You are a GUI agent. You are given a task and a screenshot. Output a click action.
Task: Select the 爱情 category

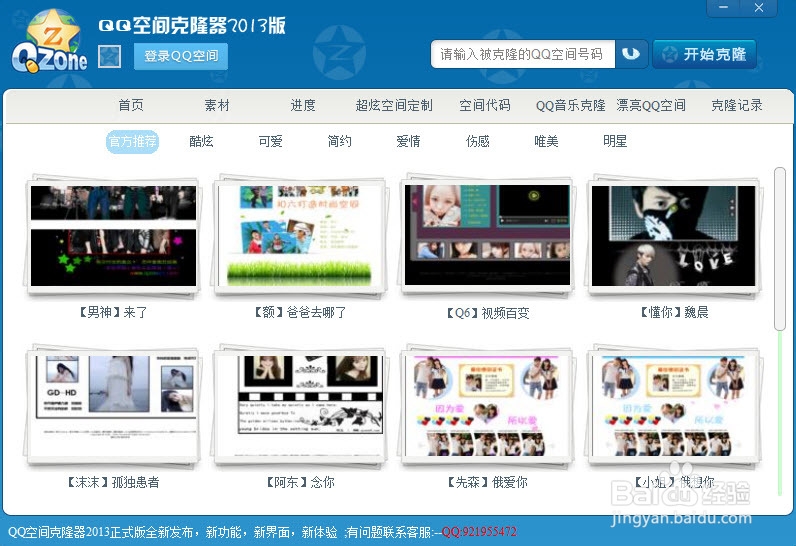tap(408, 141)
